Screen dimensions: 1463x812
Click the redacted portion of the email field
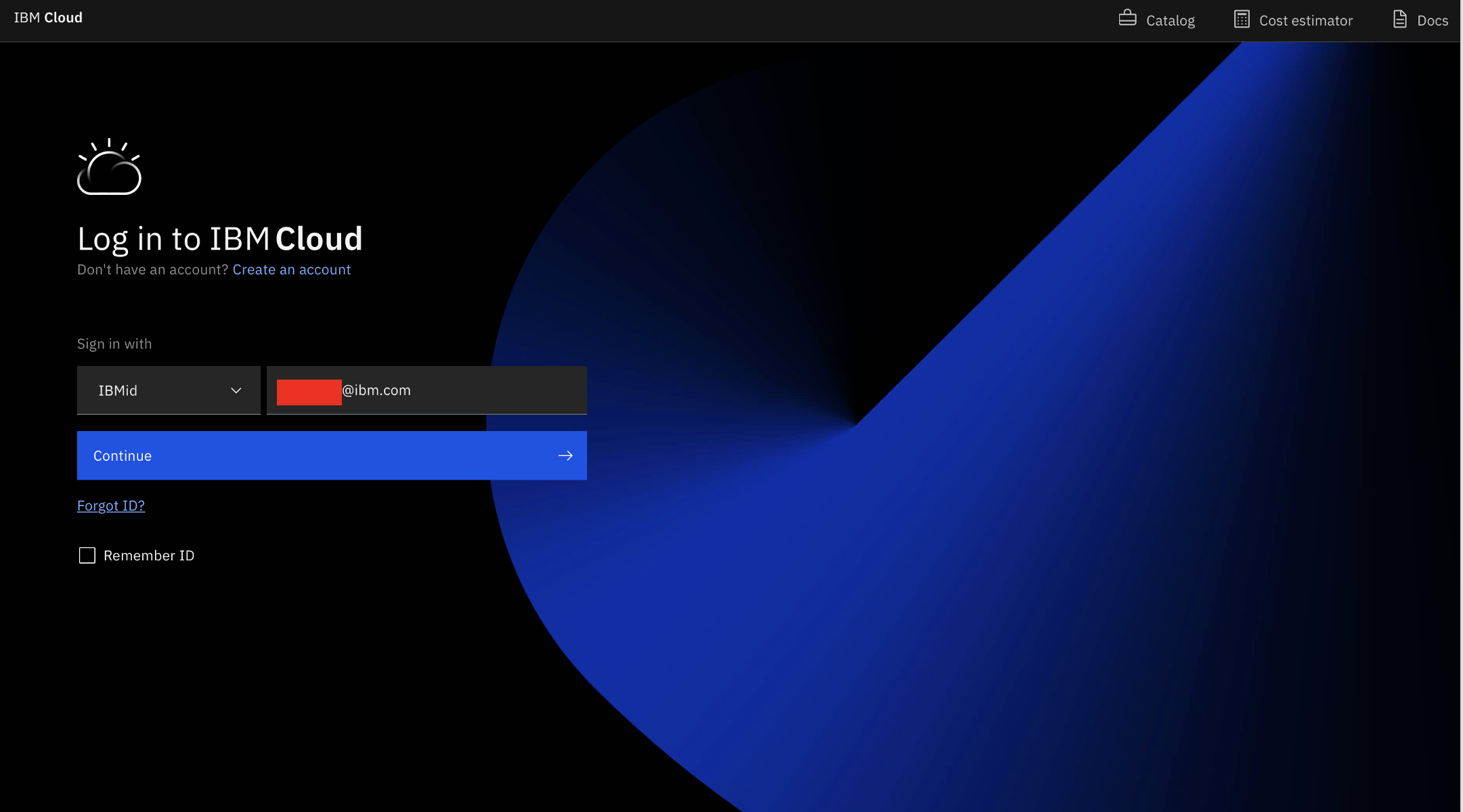pos(309,391)
